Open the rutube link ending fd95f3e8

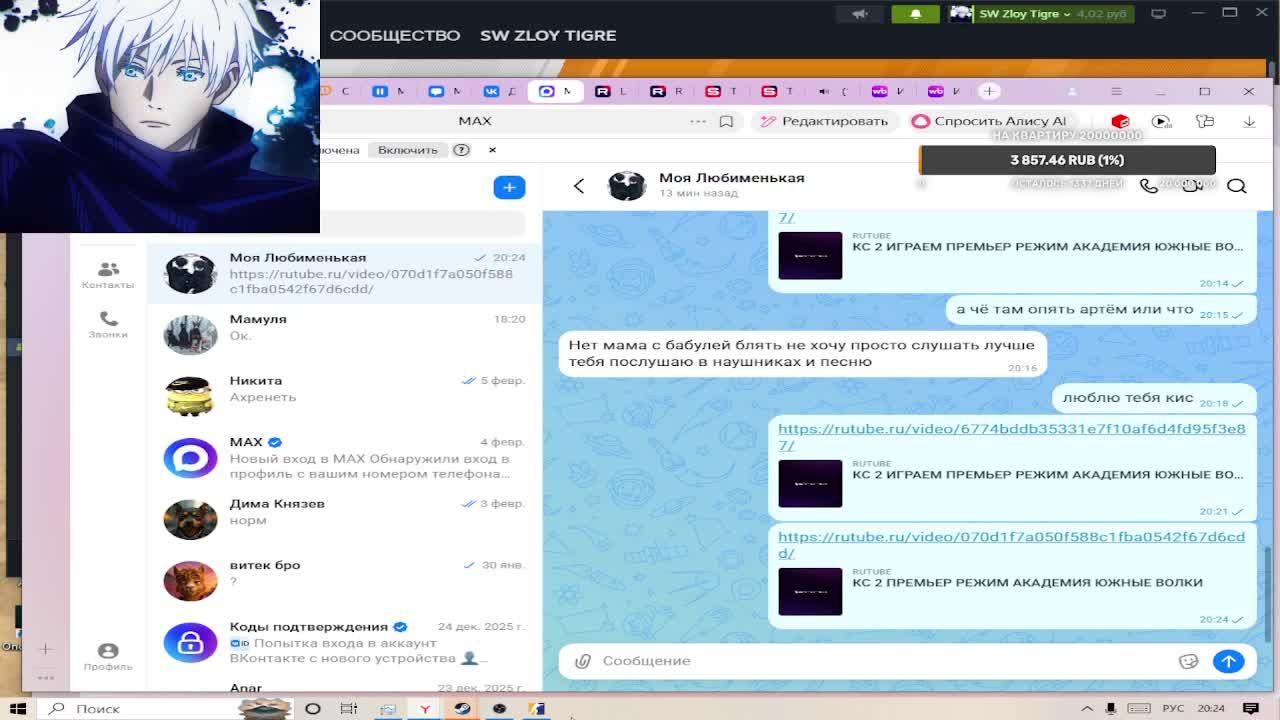pos(1012,437)
